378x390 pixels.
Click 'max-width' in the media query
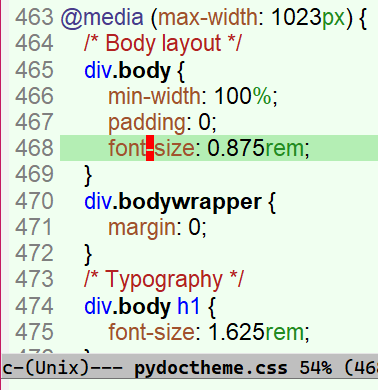click(208, 17)
